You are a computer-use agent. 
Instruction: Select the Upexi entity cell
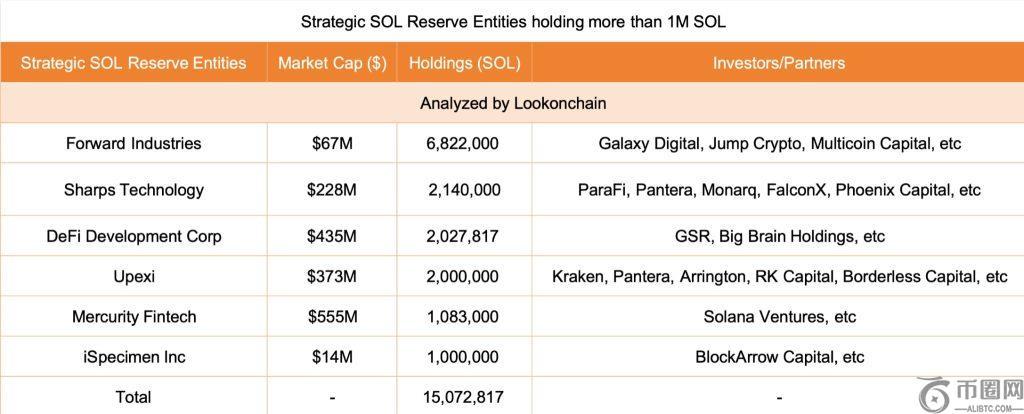click(133, 277)
